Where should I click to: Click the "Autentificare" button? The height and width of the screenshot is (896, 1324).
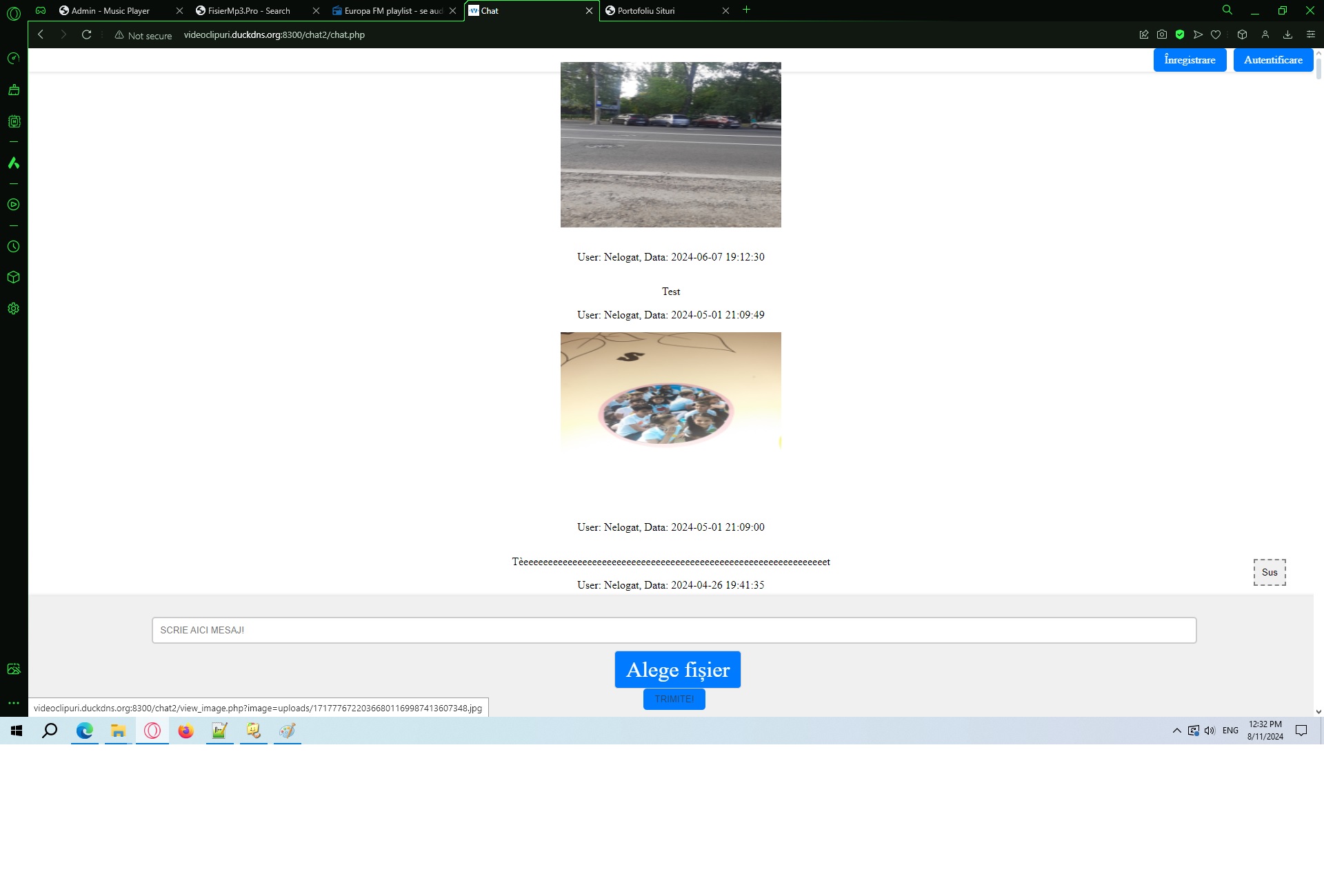[1273, 59]
